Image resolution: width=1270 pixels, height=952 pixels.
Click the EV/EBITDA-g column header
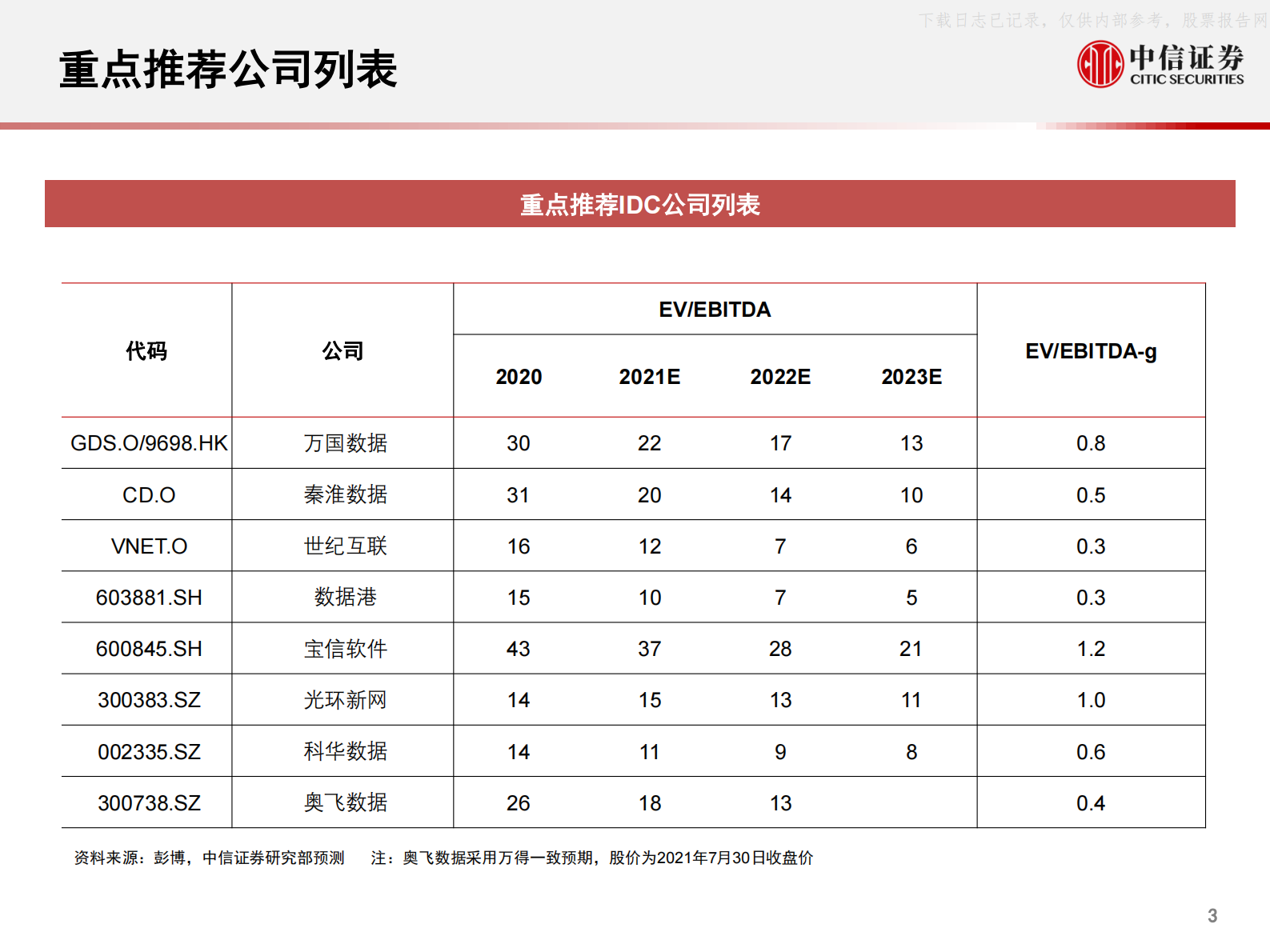click(x=1091, y=351)
